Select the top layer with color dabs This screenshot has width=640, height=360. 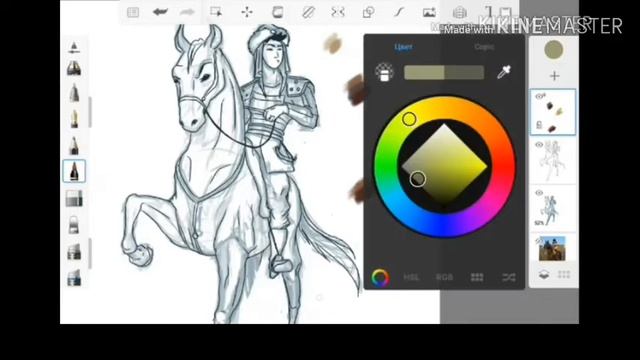pos(553,112)
